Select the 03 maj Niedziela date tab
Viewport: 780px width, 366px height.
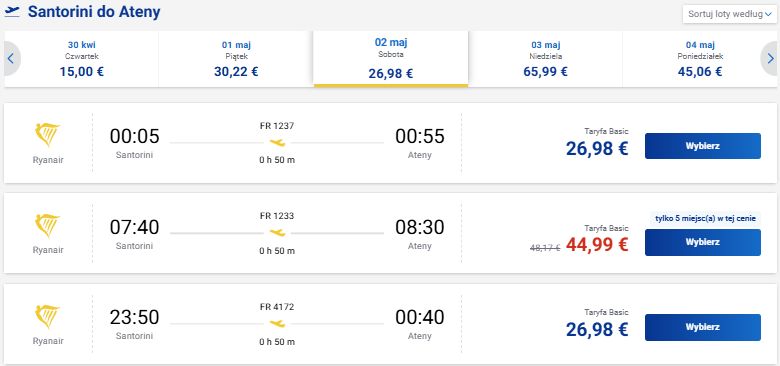click(545, 59)
